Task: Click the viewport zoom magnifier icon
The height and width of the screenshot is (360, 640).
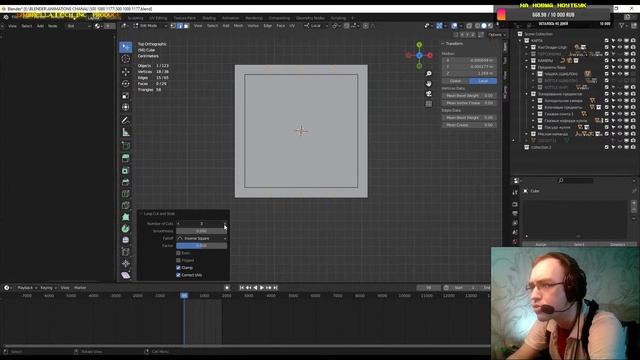Action: click(429, 73)
